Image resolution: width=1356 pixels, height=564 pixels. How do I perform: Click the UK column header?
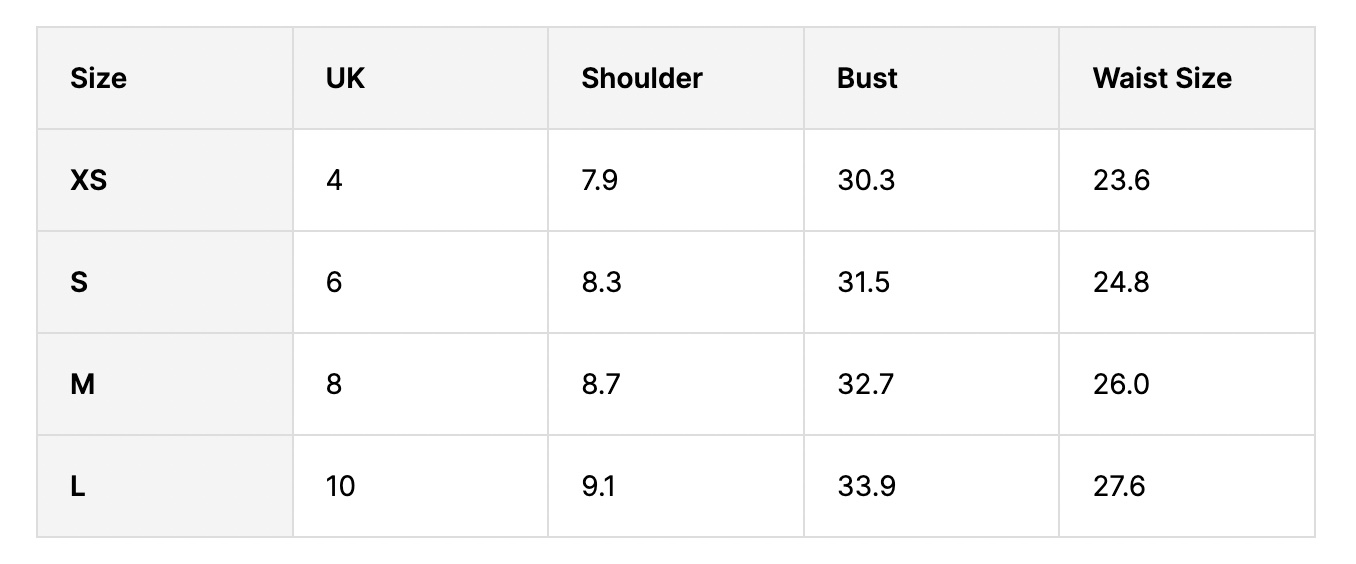click(x=346, y=78)
